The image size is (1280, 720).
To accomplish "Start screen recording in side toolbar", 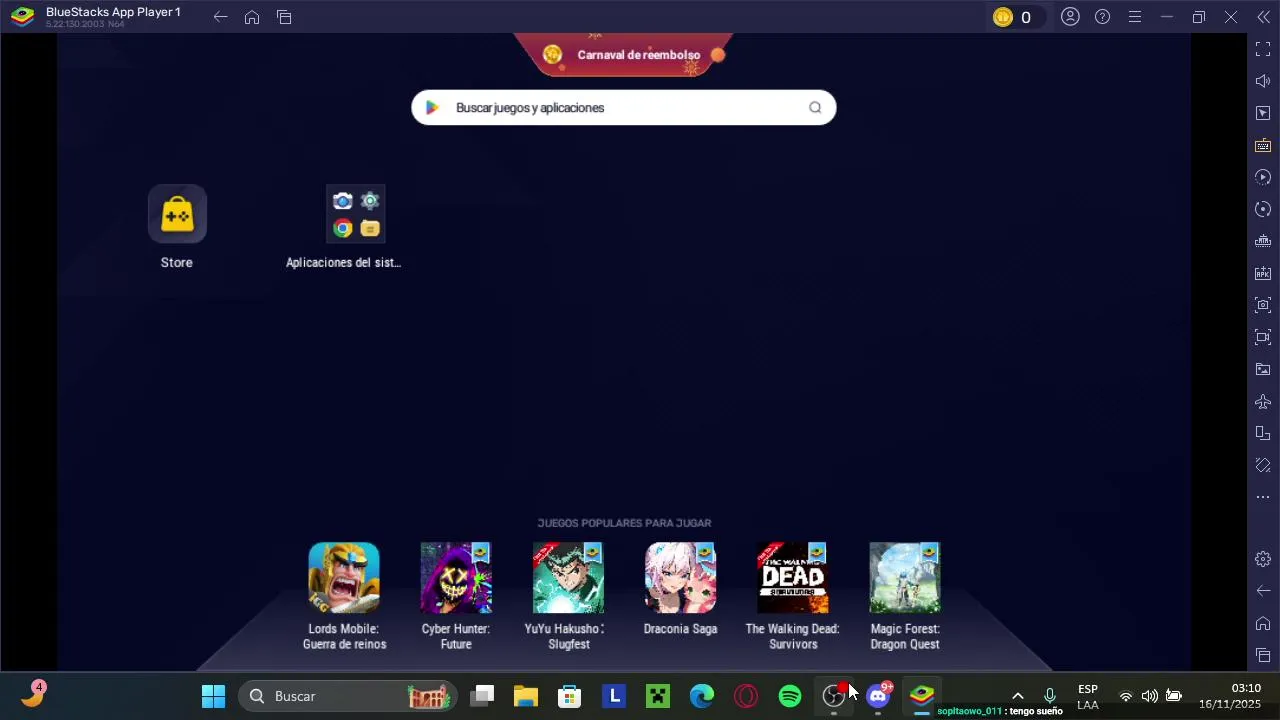I will [x=1263, y=337].
